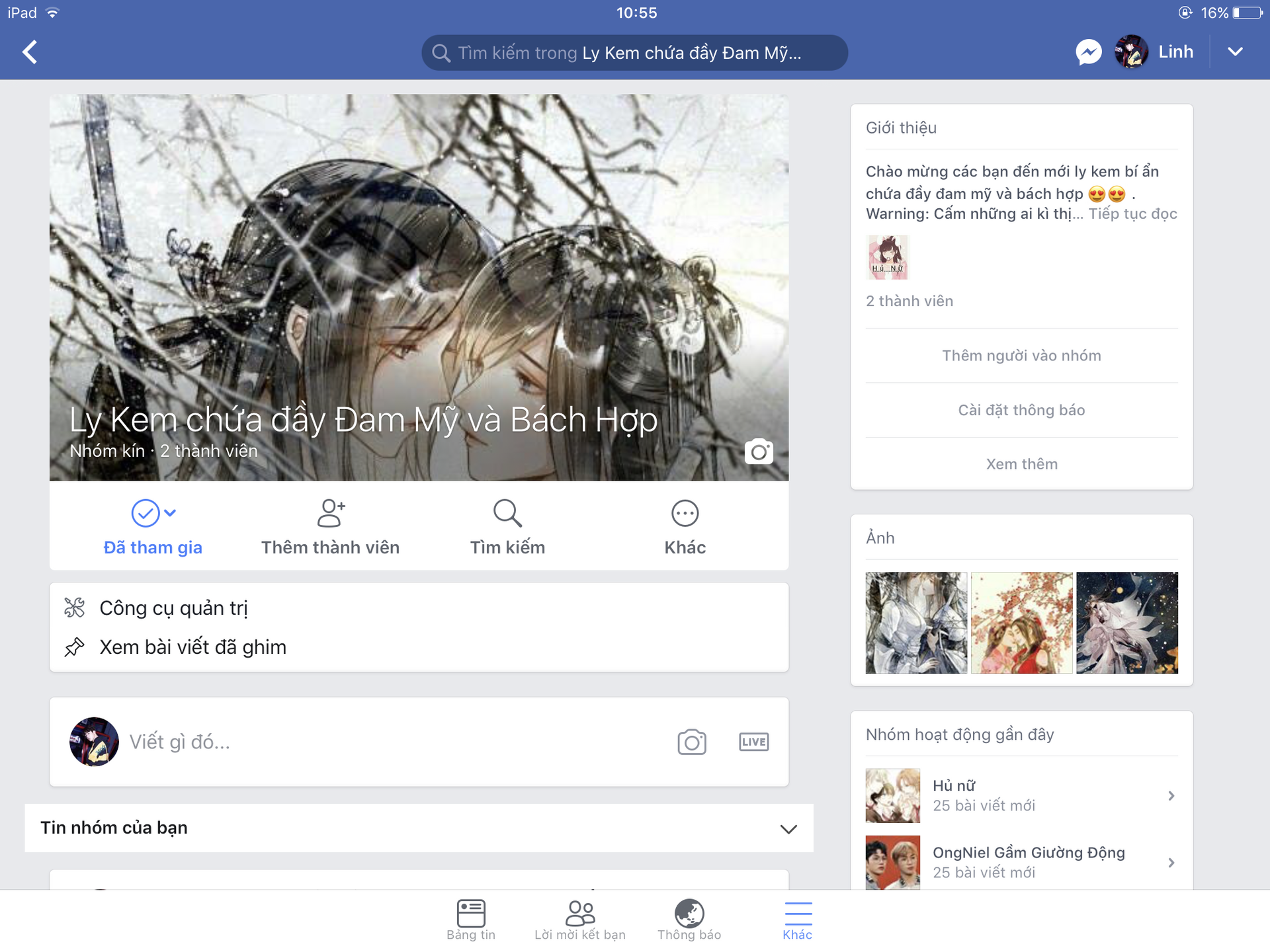
Task: Start a LIVE video from the composer
Action: tap(753, 742)
